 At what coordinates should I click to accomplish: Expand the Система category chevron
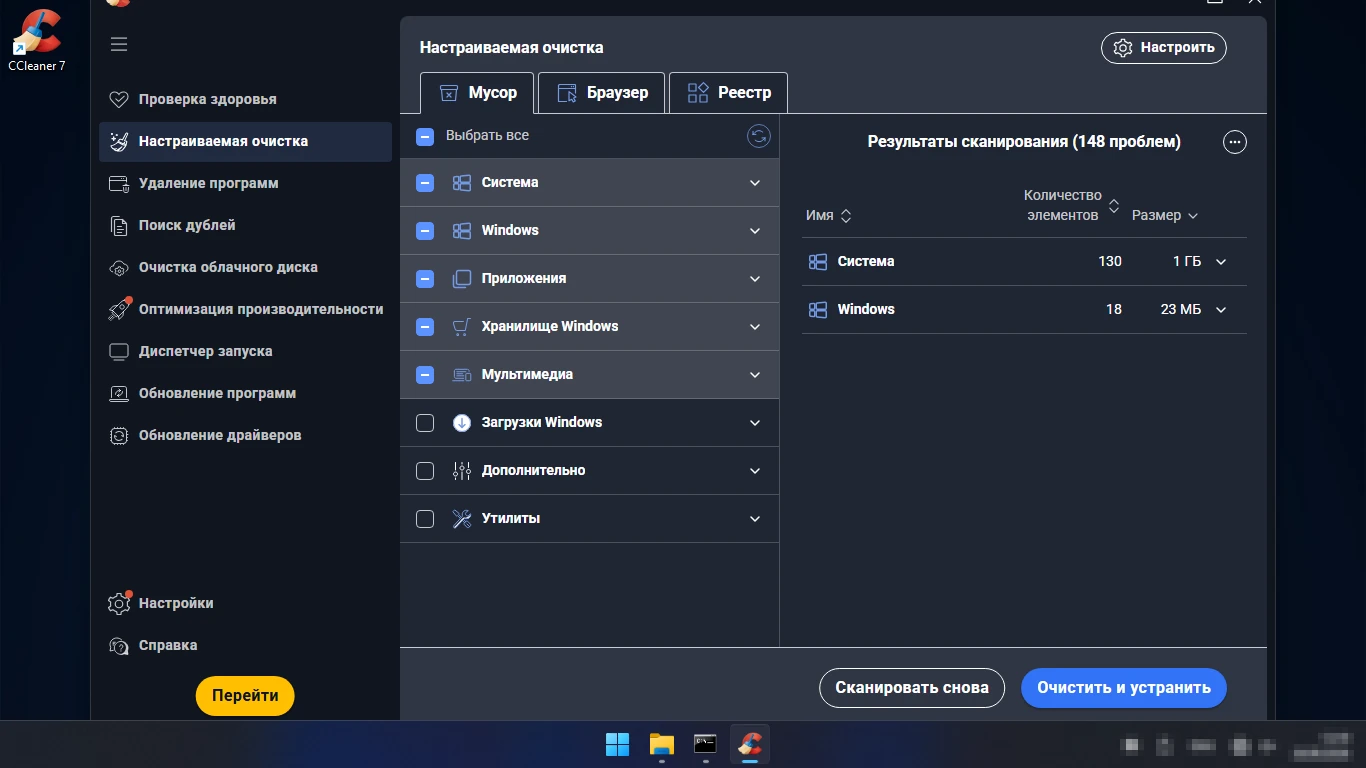point(755,183)
